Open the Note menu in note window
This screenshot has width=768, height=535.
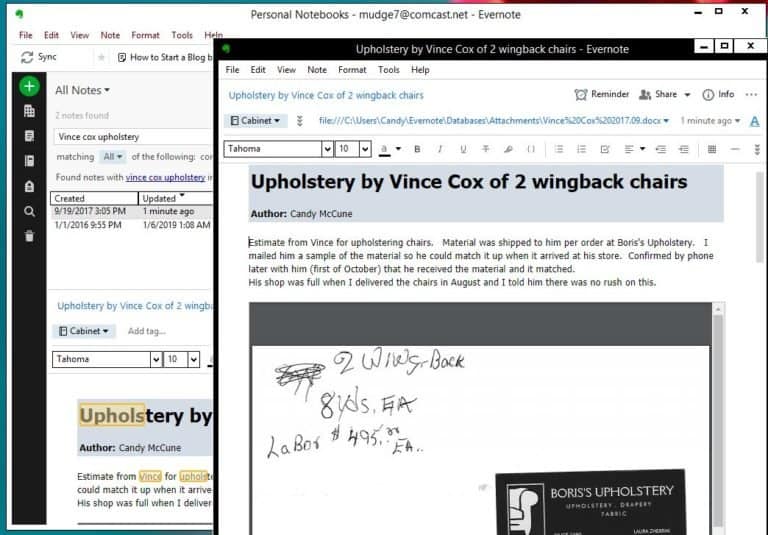pos(317,70)
